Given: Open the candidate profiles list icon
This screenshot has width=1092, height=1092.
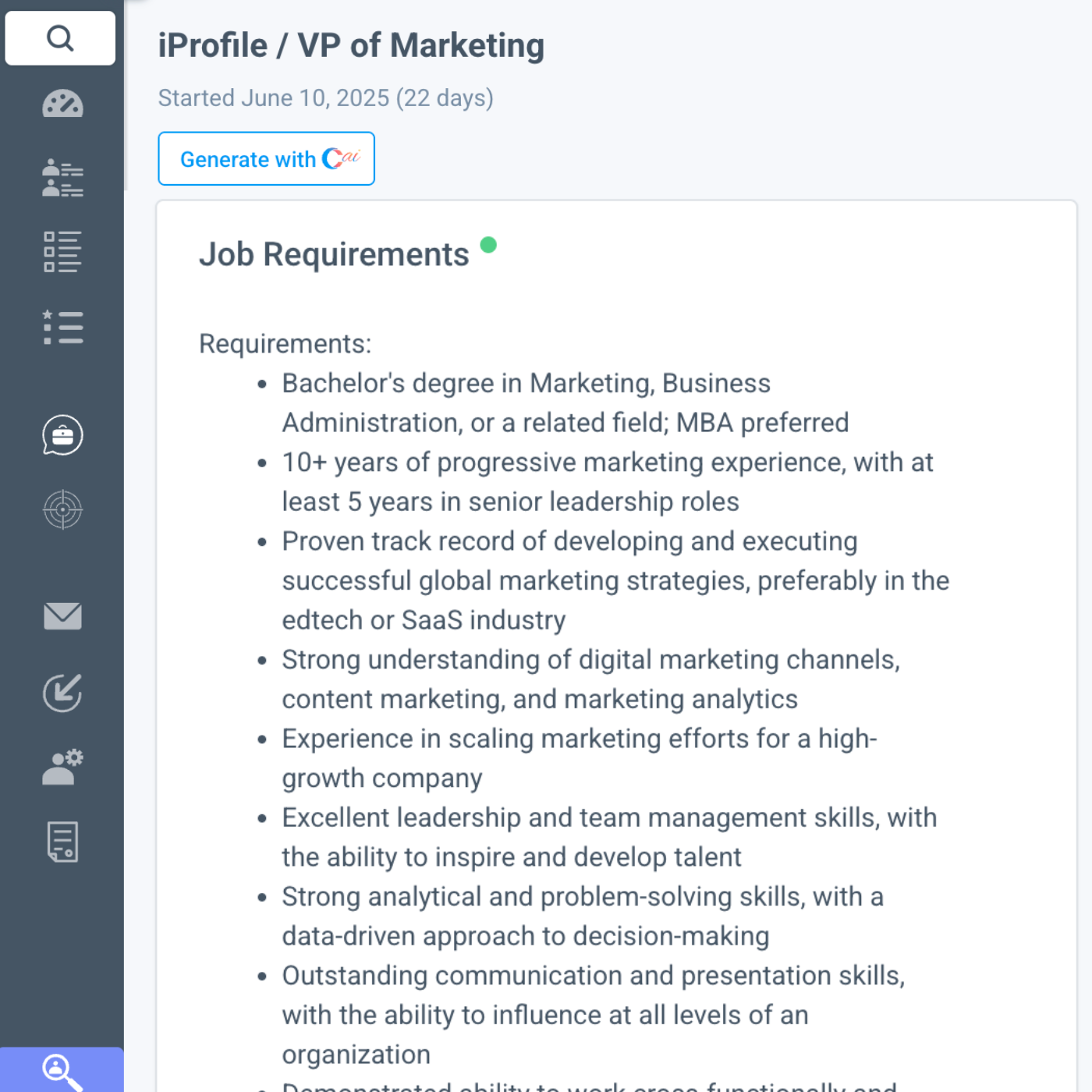Looking at the screenshot, I should point(61,177).
